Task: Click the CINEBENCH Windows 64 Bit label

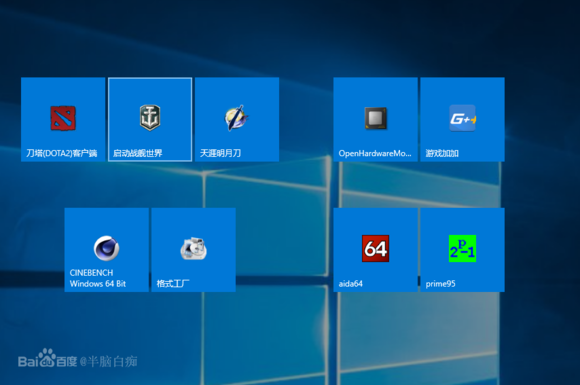Action: (x=98, y=278)
